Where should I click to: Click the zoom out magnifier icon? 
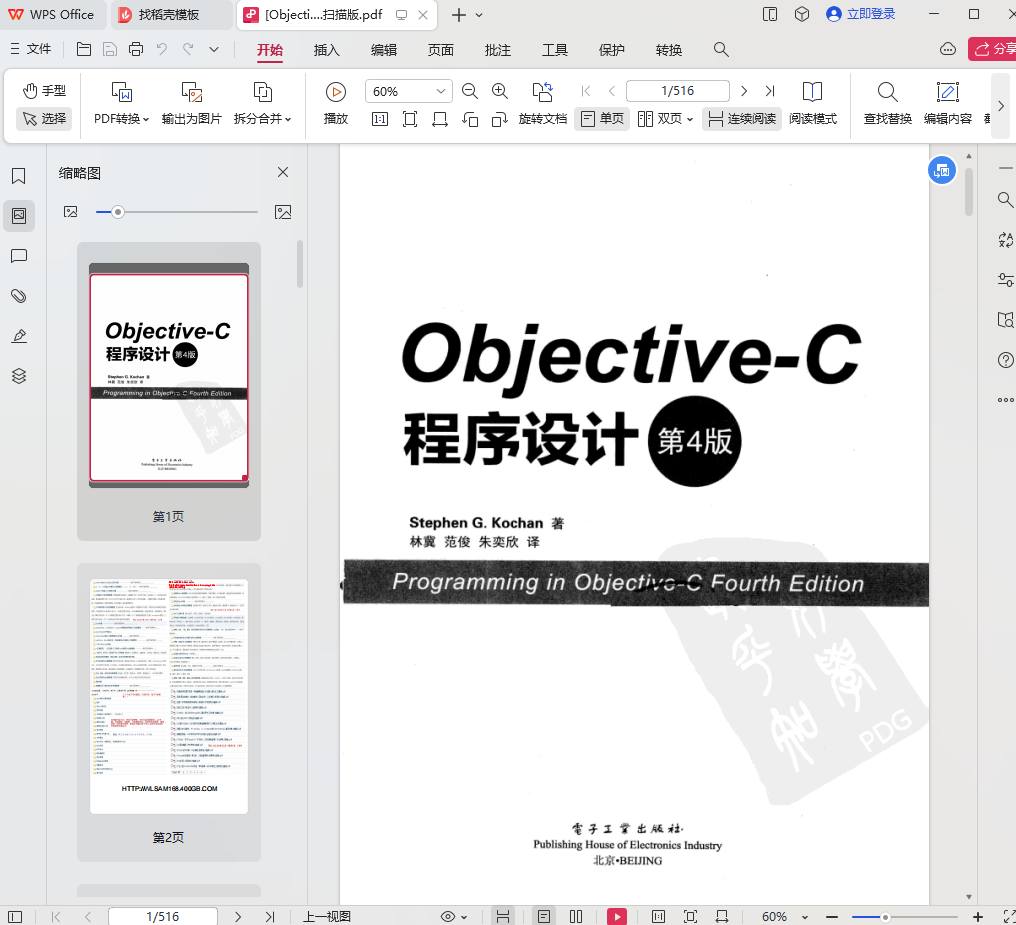pyautogui.click(x=470, y=91)
